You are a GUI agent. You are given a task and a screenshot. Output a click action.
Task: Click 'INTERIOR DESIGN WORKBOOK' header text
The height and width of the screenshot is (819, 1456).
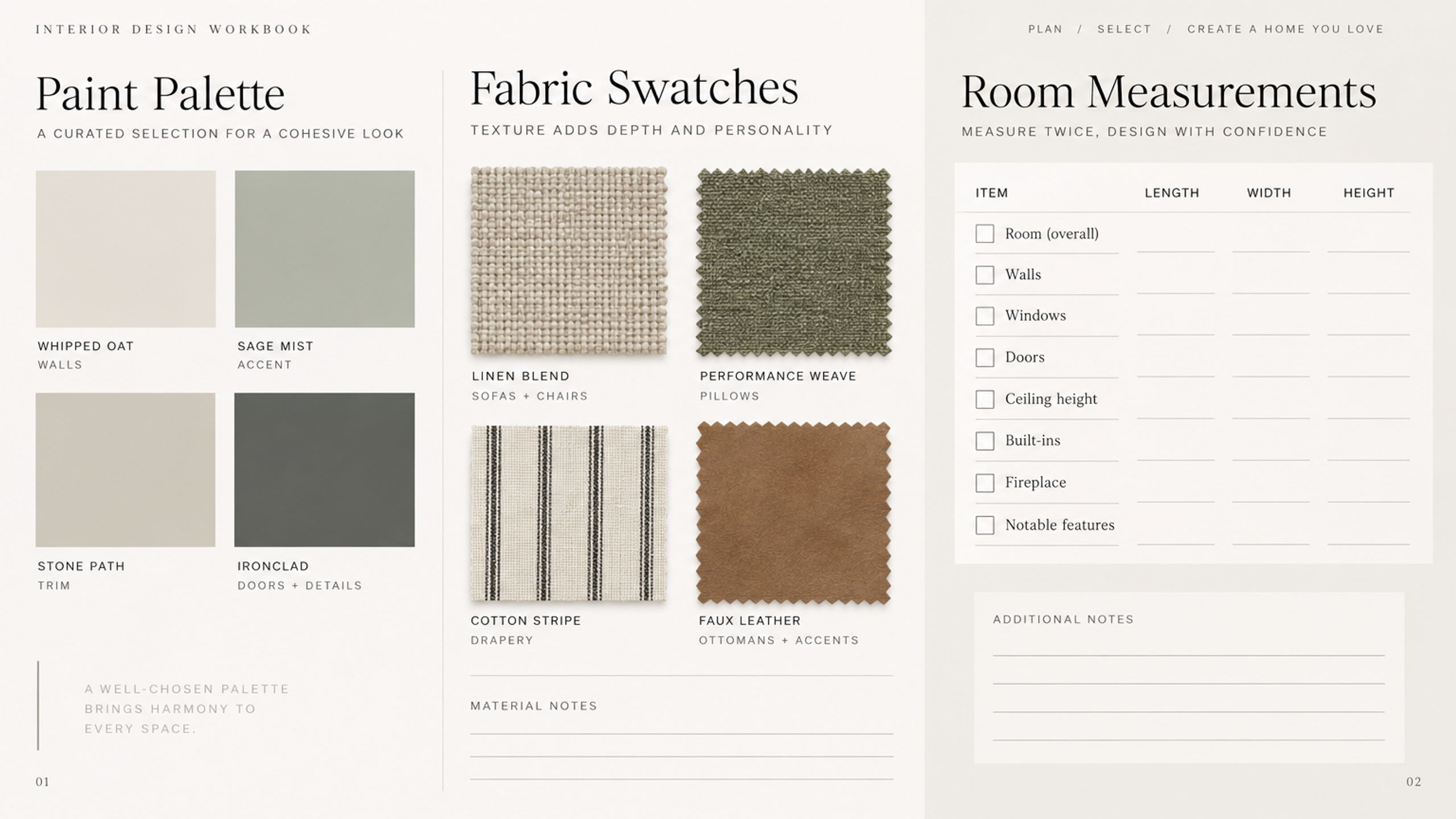pos(173,29)
